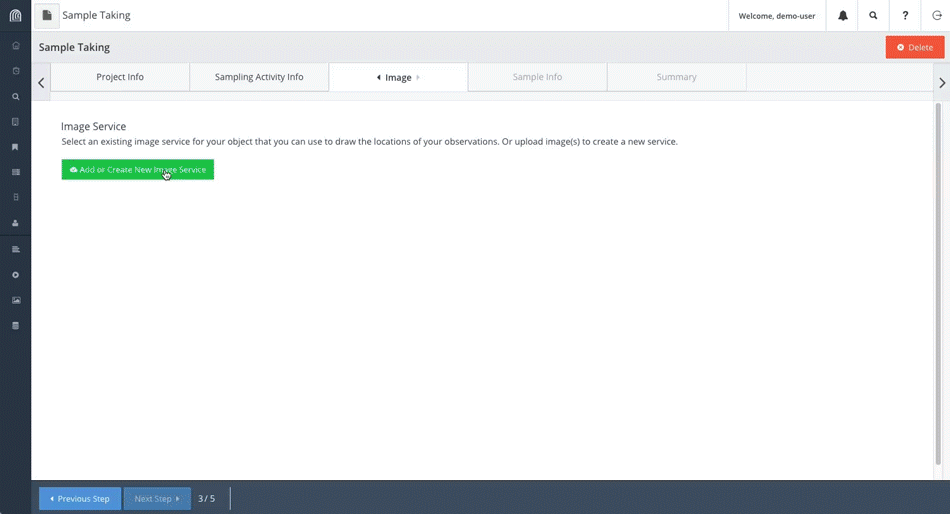
Task: Open the home icon in the sidebar
Action: coord(16,45)
